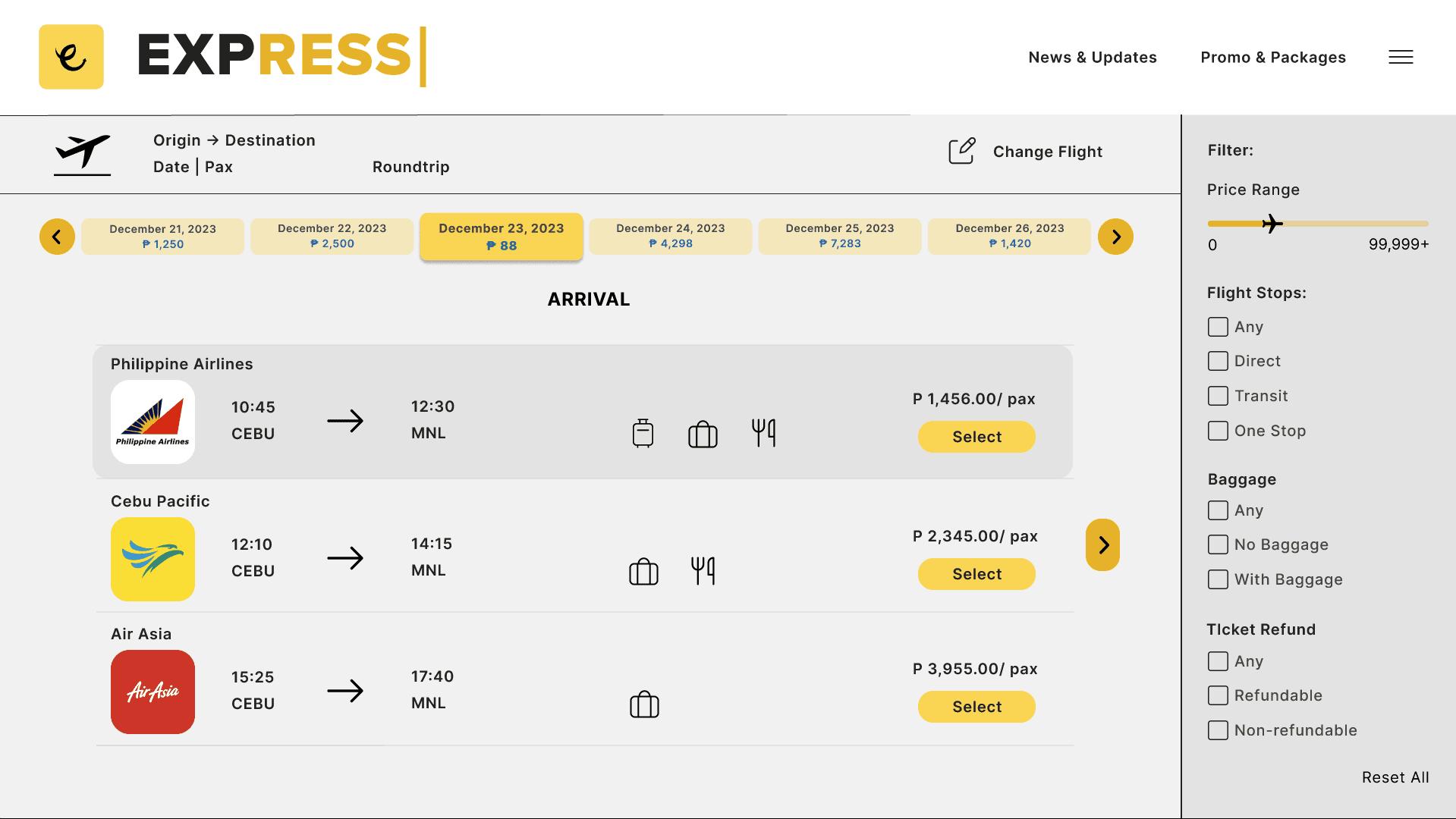This screenshot has width=1456, height=819.
Task: Show later dates with right chevron
Action: tap(1115, 237)
